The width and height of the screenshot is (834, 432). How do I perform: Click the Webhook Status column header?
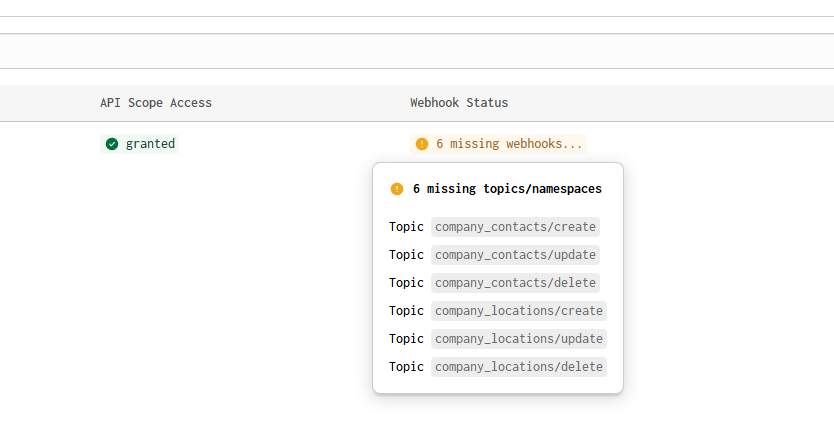[x=459, y=103]
